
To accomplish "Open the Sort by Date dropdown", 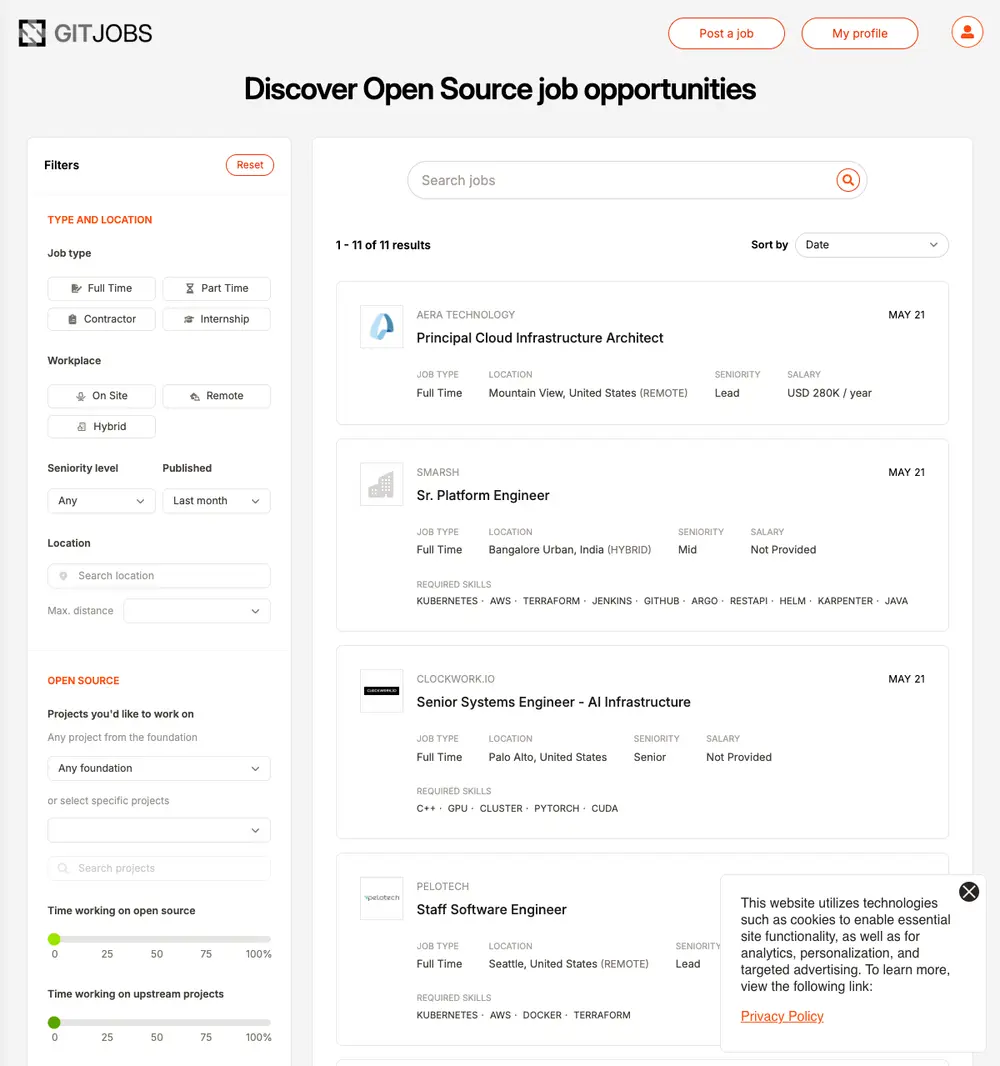I will coord(872,245).
